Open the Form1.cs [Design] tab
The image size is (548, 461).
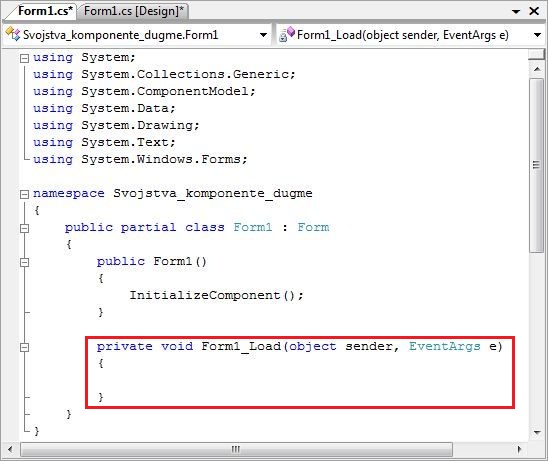pos(134,11)
